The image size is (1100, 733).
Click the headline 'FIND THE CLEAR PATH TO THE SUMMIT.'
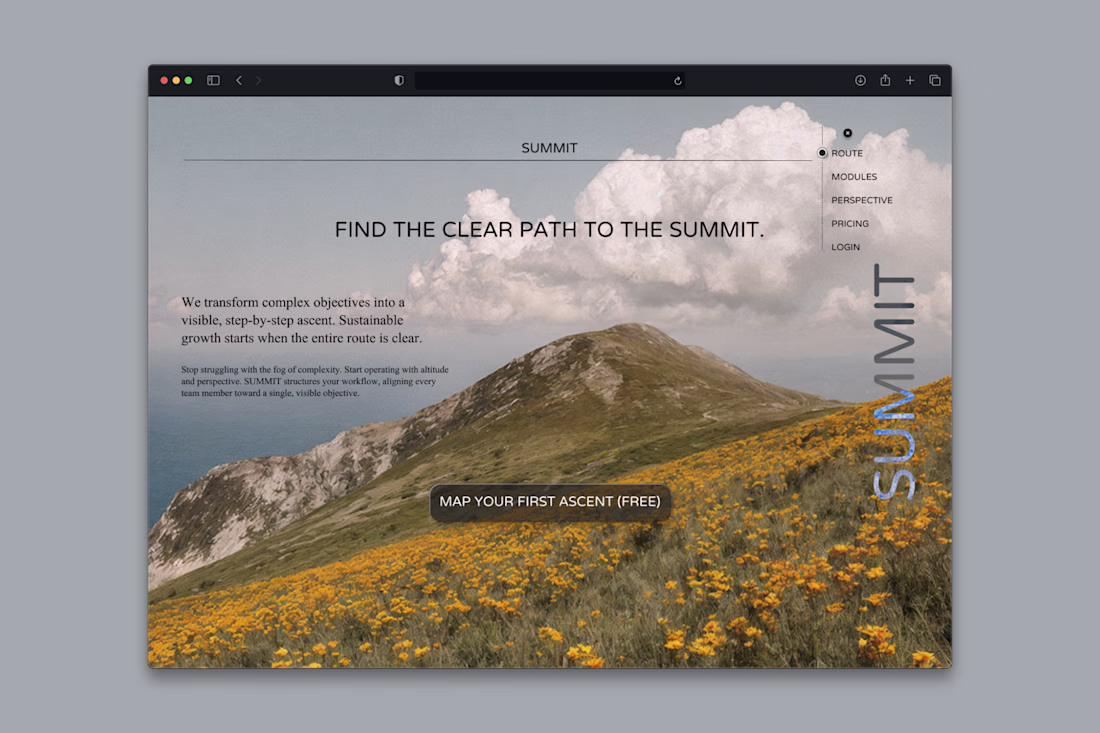point(549,229)
